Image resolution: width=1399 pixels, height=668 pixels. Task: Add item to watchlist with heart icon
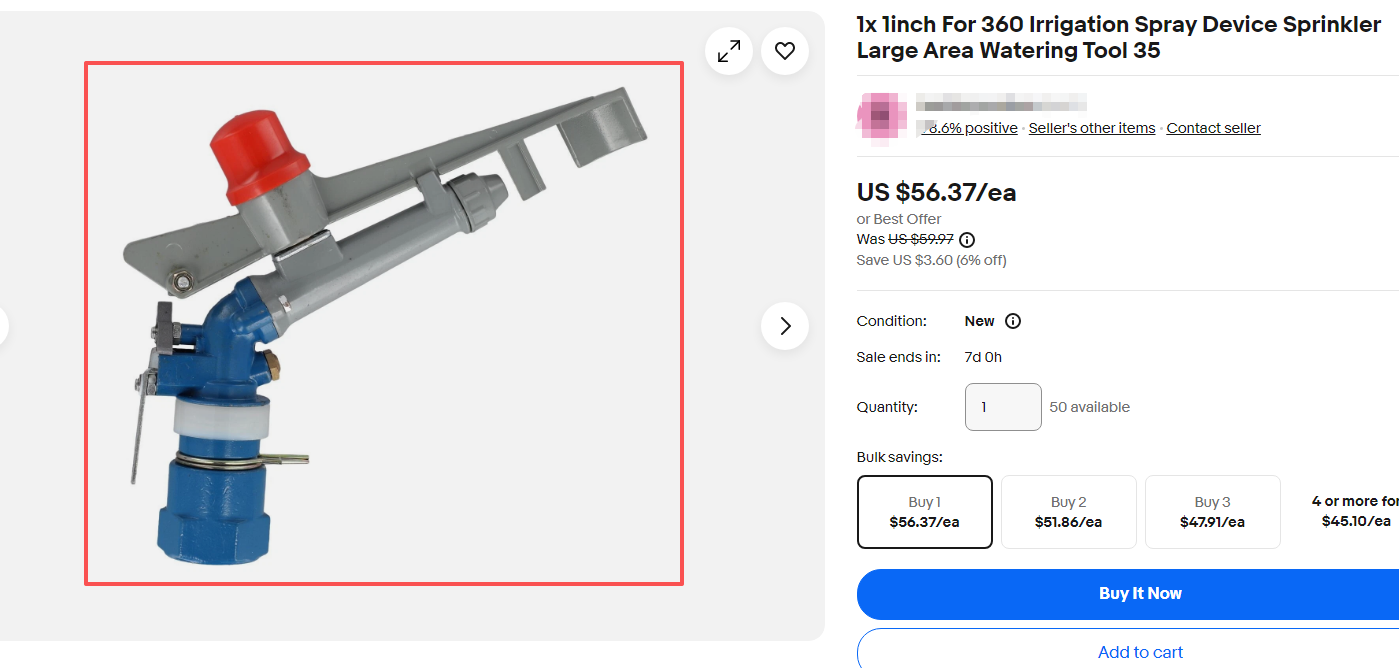(x=785, y=51)
